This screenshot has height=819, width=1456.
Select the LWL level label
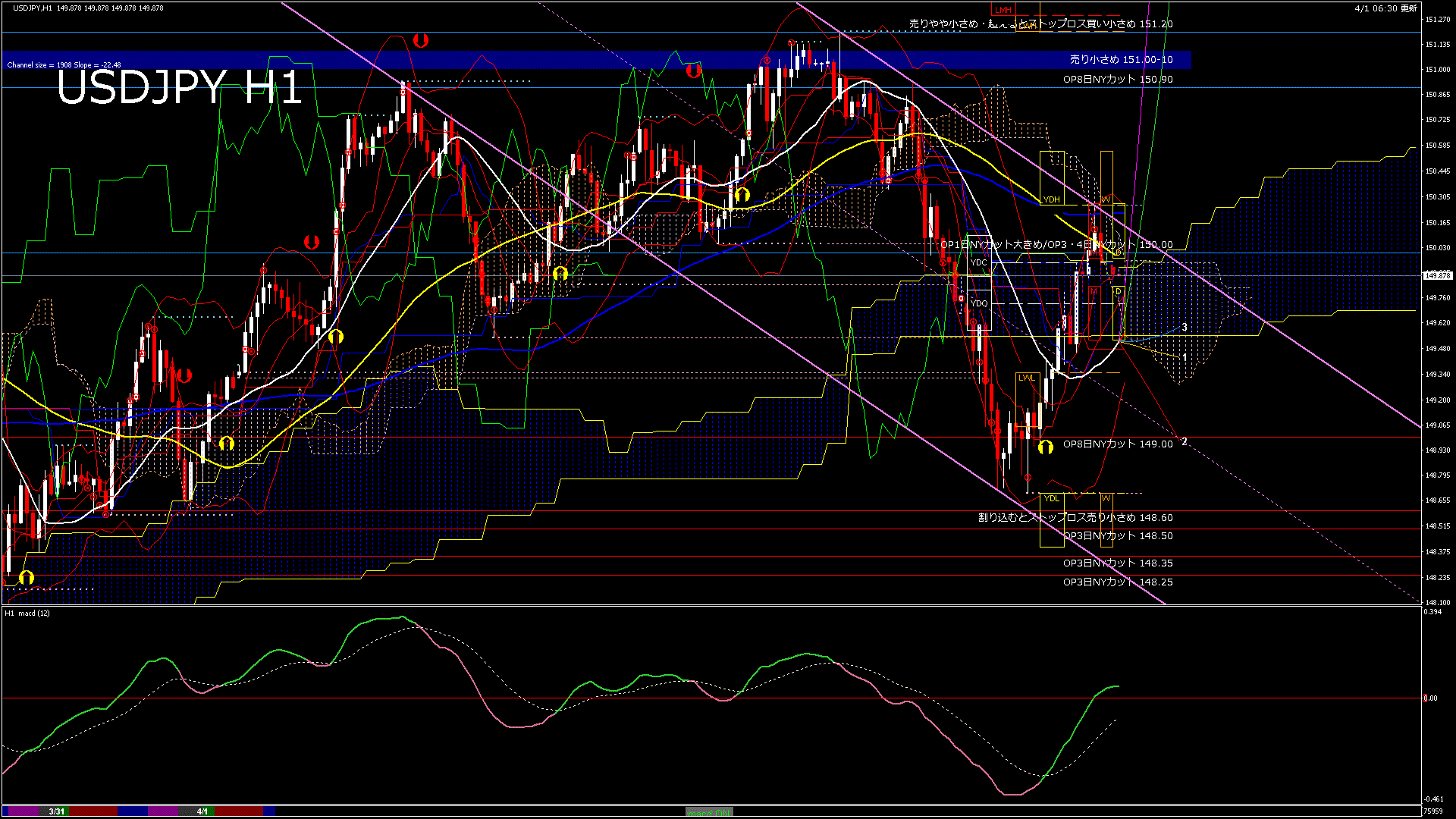pos(1026,378)
